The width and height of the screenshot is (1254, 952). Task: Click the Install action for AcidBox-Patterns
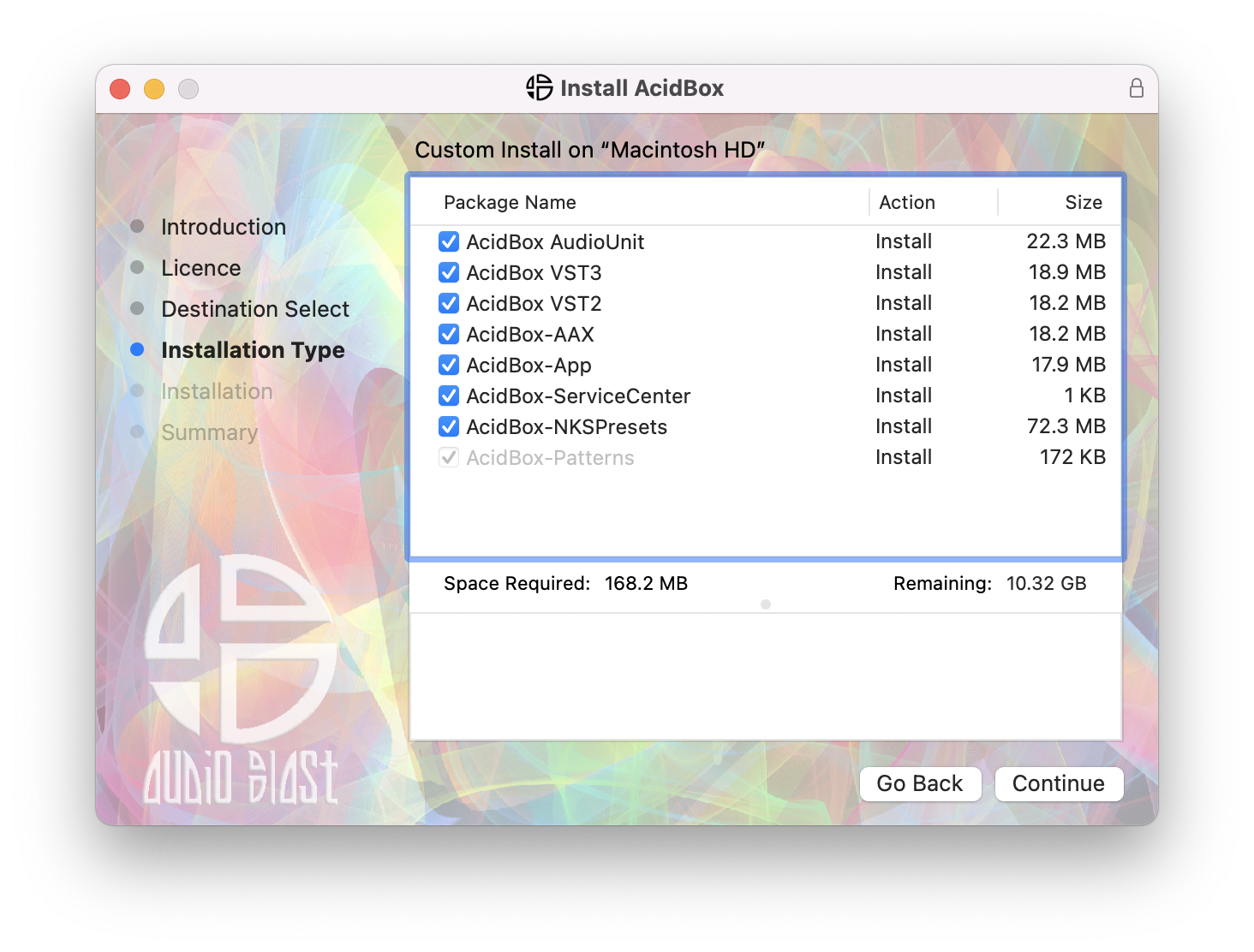tap(904, 457)
